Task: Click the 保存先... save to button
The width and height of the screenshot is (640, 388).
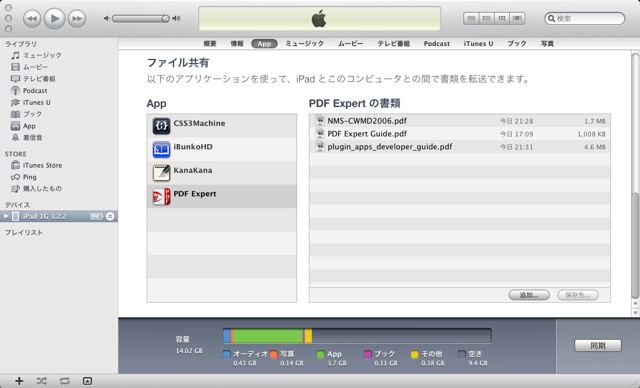Action: pos(578,295)
